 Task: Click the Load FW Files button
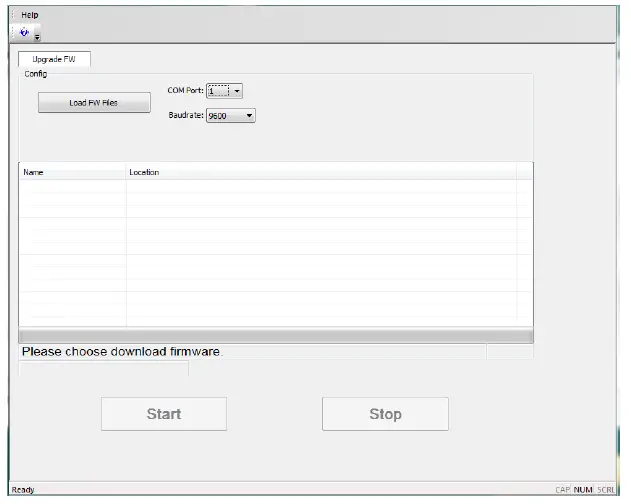point(94,103)
